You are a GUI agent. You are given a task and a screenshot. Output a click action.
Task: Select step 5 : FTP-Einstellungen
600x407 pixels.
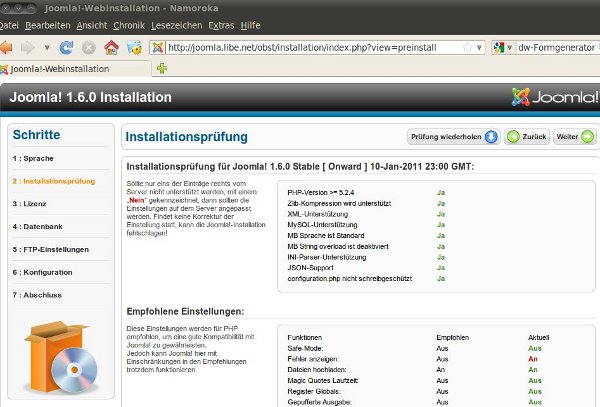pyautogui.click(x=51, y=249)
